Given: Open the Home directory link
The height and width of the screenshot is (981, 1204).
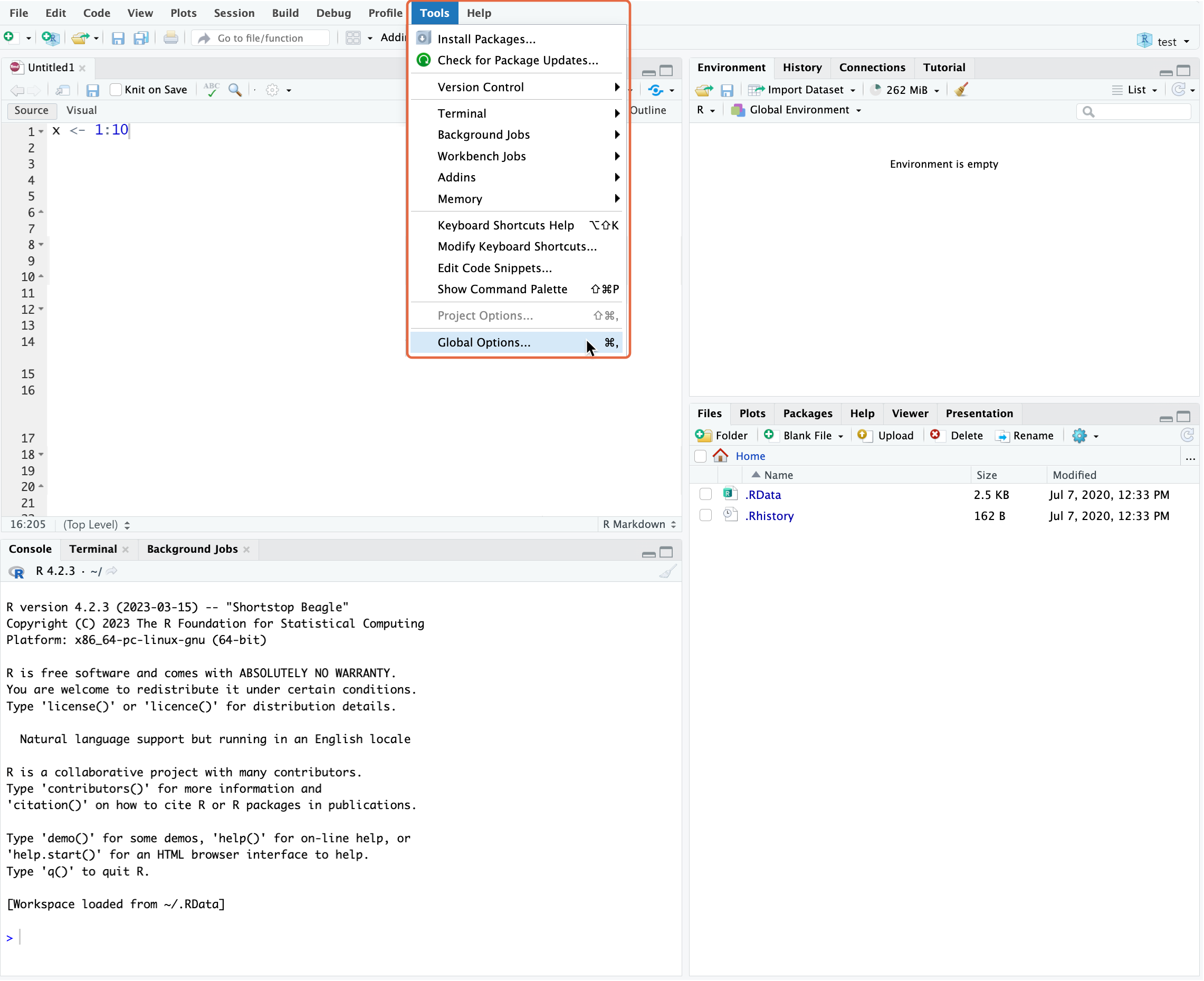Looking at the screenshot, I should coord(750,456).
